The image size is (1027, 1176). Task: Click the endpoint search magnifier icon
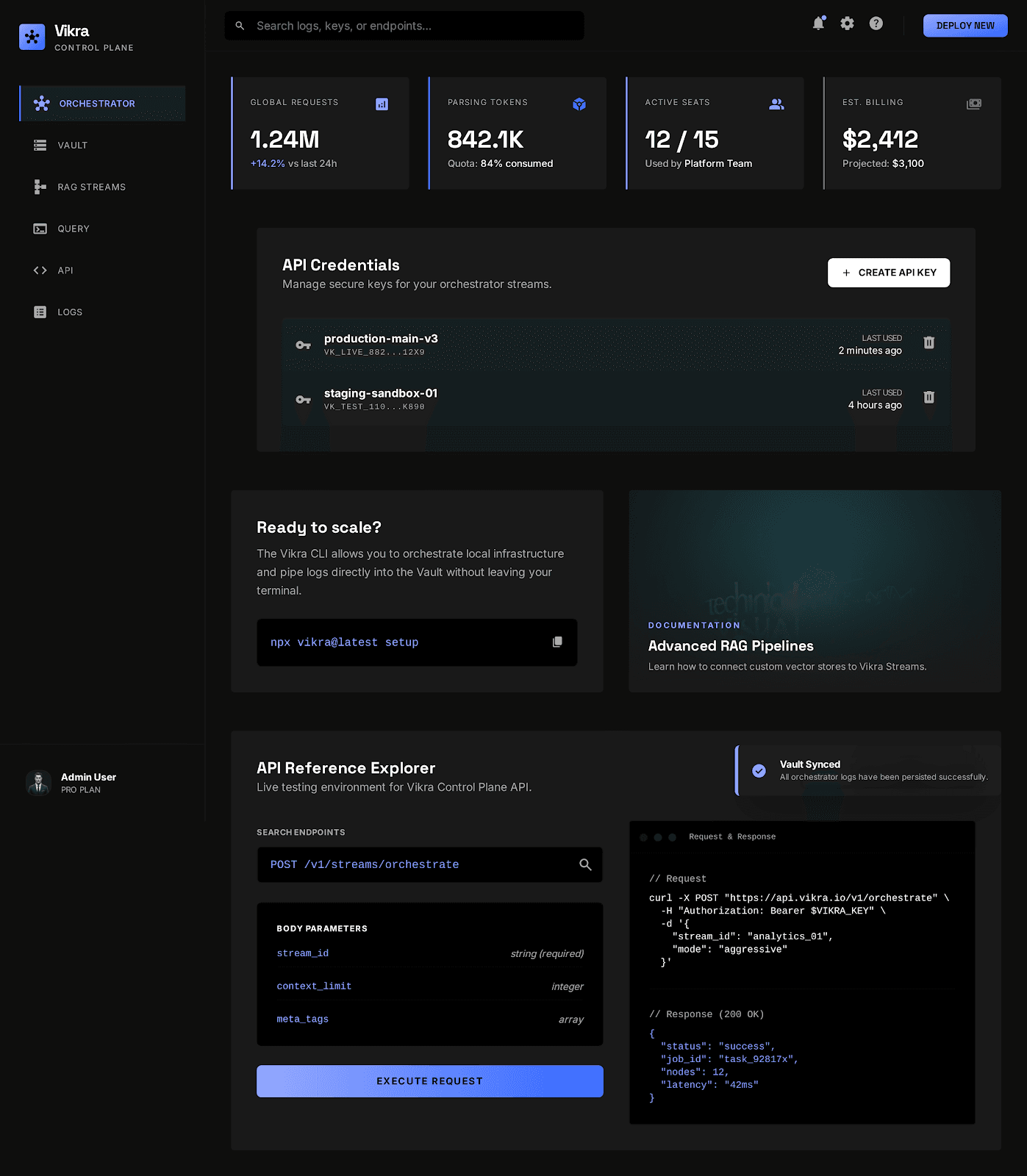coord(585,864)
